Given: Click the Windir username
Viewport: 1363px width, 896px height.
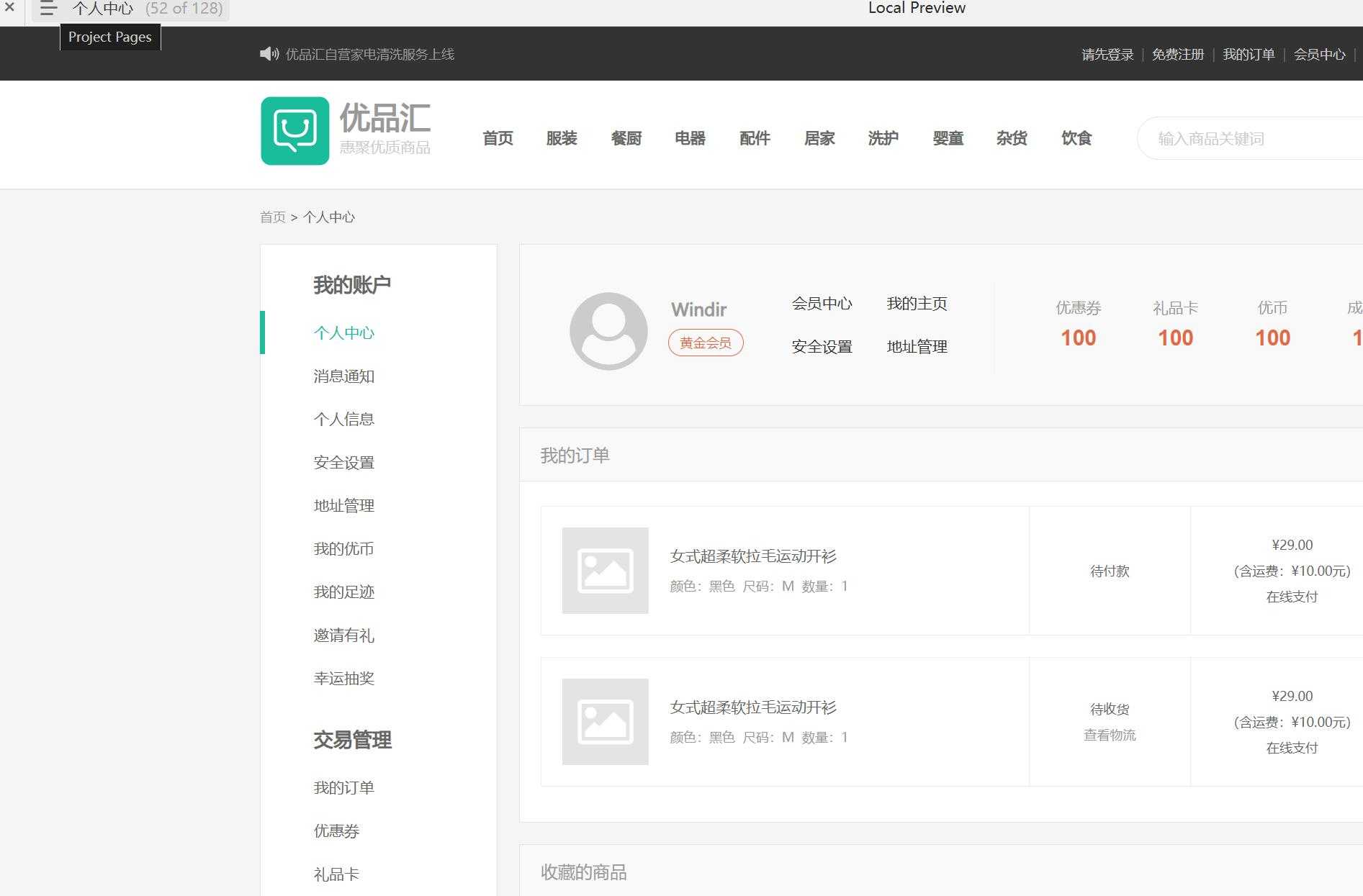Looking at the screenshot, I should 699,309.
